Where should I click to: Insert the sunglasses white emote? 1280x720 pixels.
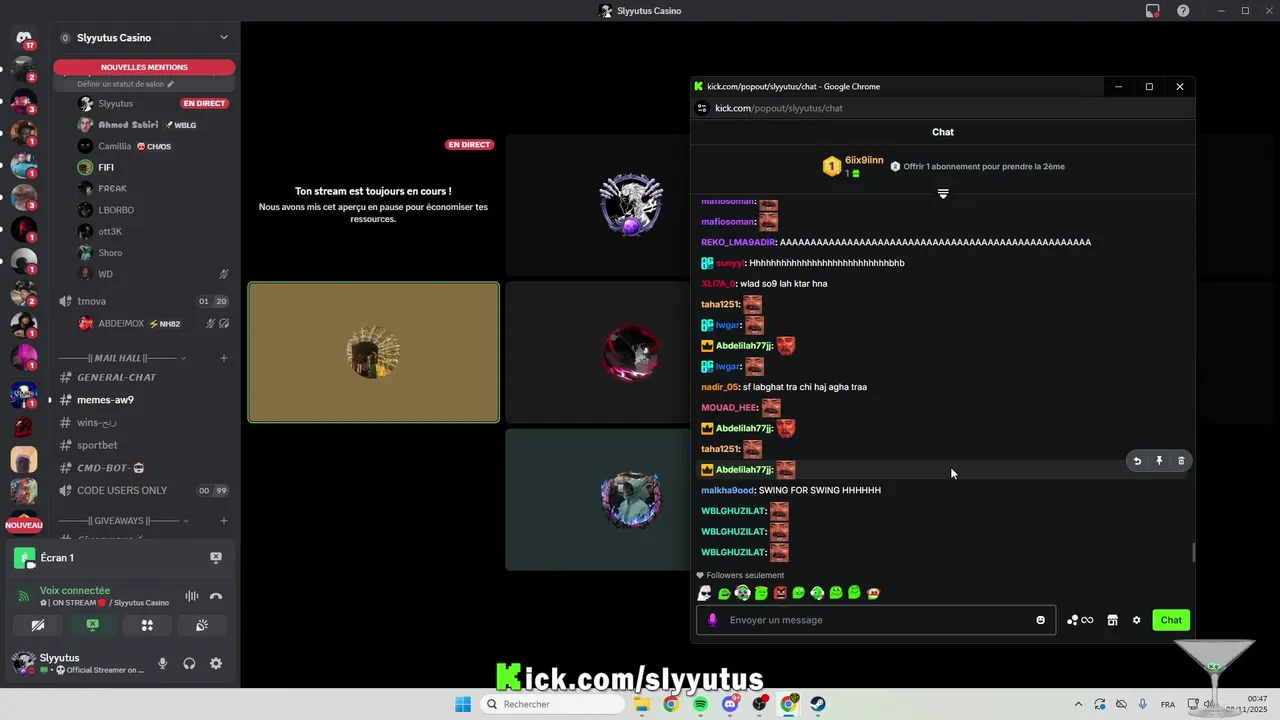(x=704, y=593)
